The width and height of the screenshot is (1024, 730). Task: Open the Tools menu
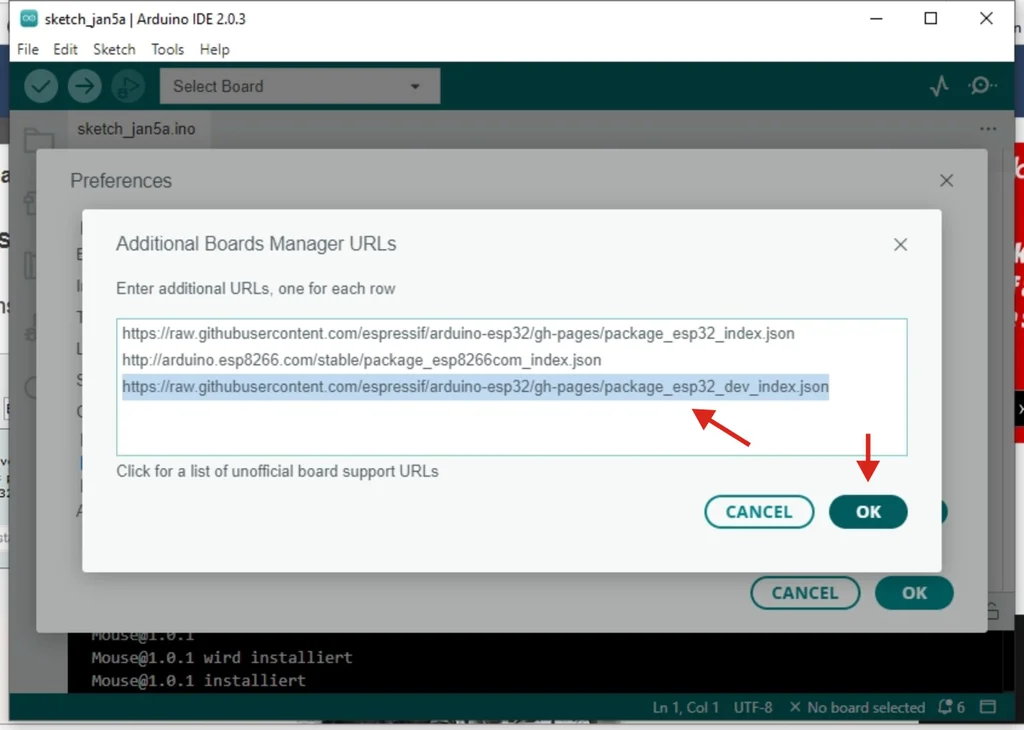click(x=167, y=49)
